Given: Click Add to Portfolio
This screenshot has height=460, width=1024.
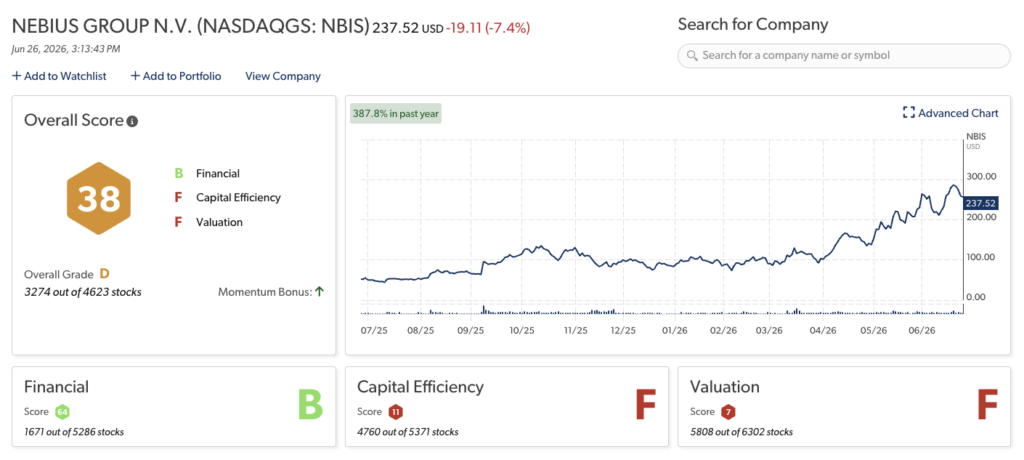Looking at the screenshot, I should pos(176,76).
